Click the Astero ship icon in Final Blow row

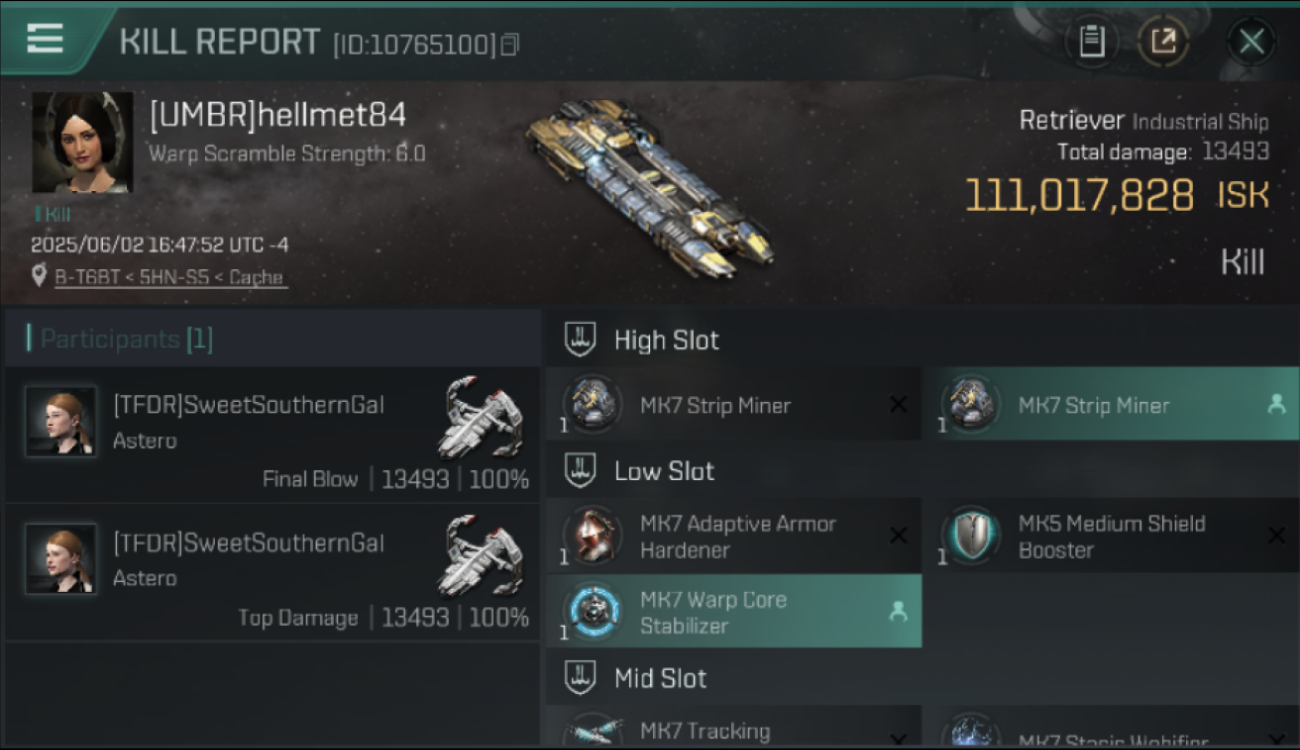484,417
